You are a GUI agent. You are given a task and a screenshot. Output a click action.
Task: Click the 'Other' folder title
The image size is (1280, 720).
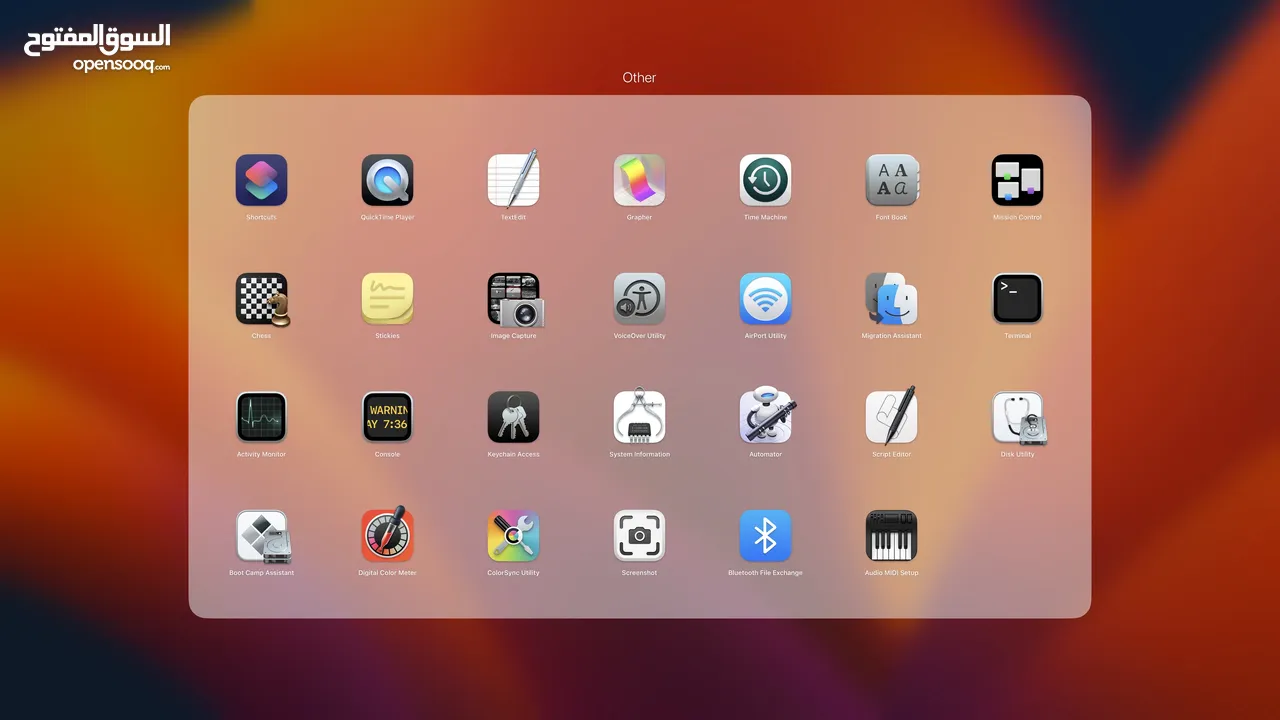[639, 78]
